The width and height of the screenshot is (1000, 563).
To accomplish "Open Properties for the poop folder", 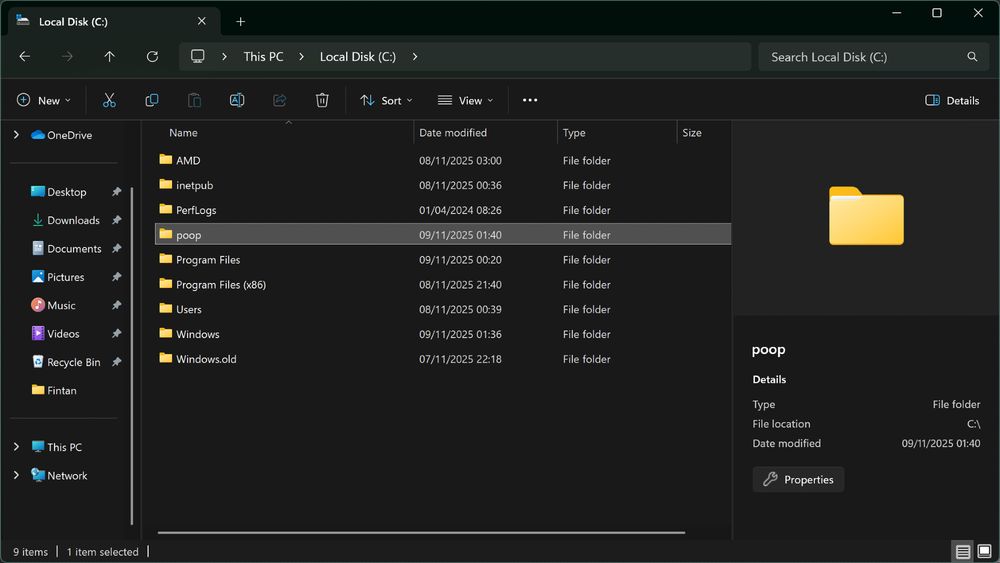I will [x=798, y=479].
